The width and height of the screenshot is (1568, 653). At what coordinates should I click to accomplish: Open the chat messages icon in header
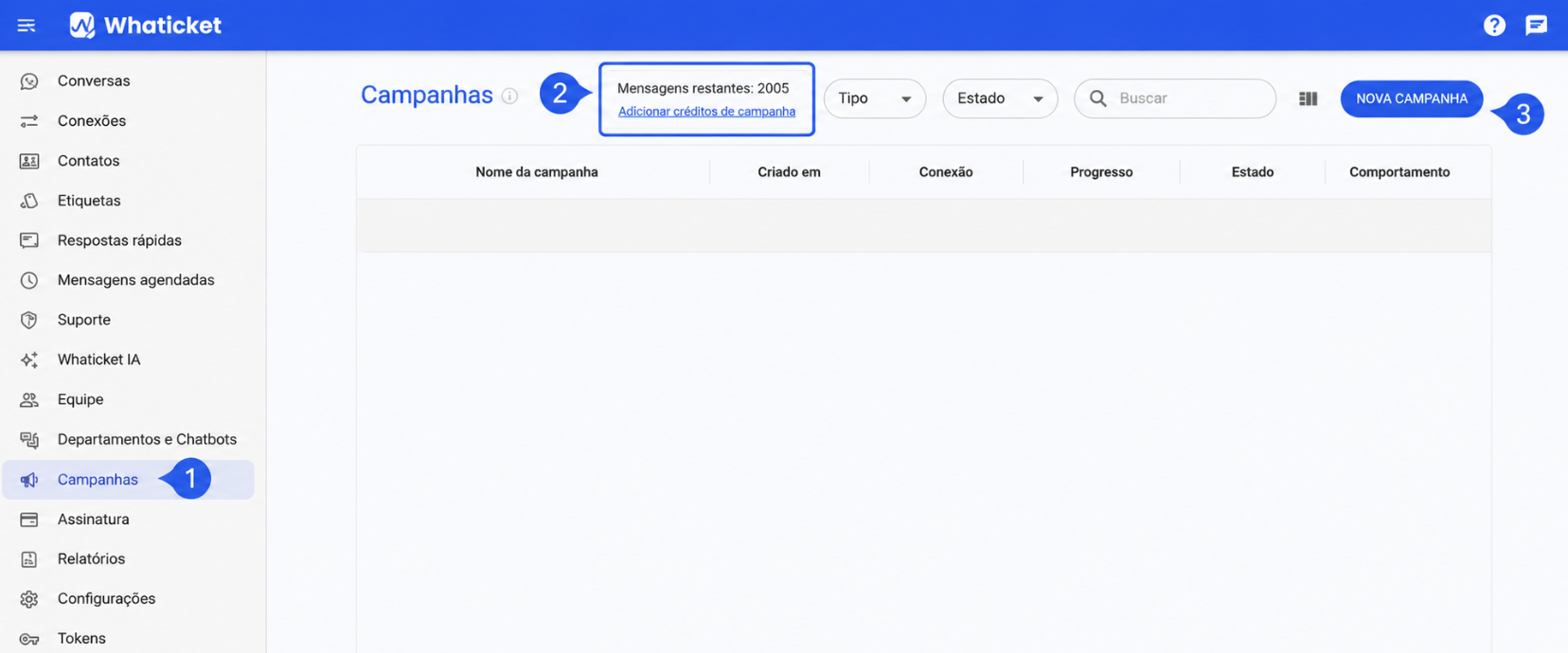tap(1536, 26)
